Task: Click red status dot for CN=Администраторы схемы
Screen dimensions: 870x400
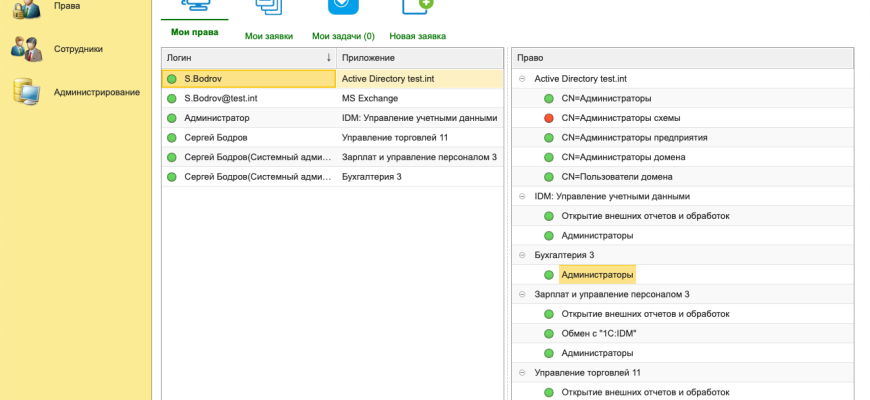Action: 549,118
